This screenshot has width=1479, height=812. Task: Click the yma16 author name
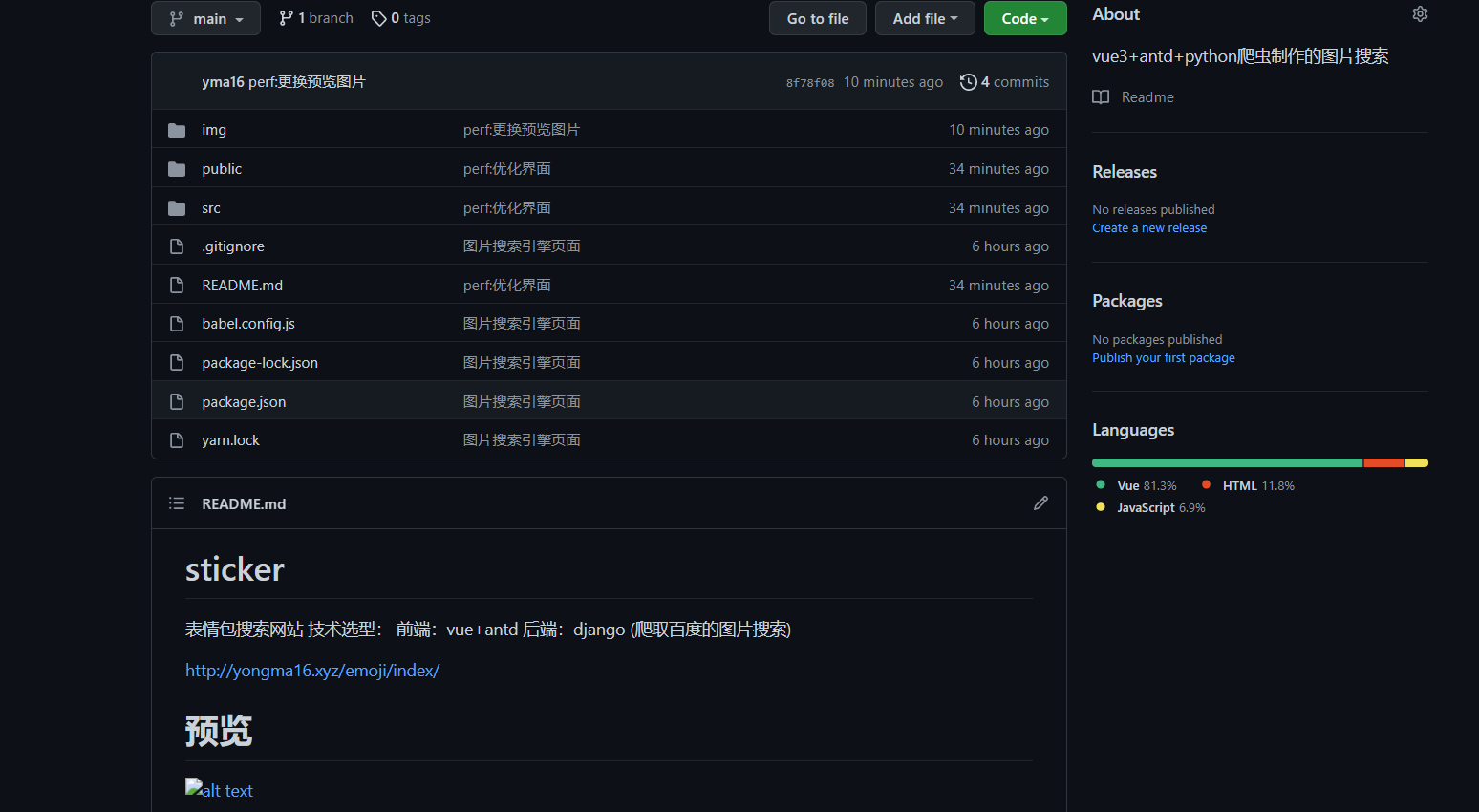[223, 82]
